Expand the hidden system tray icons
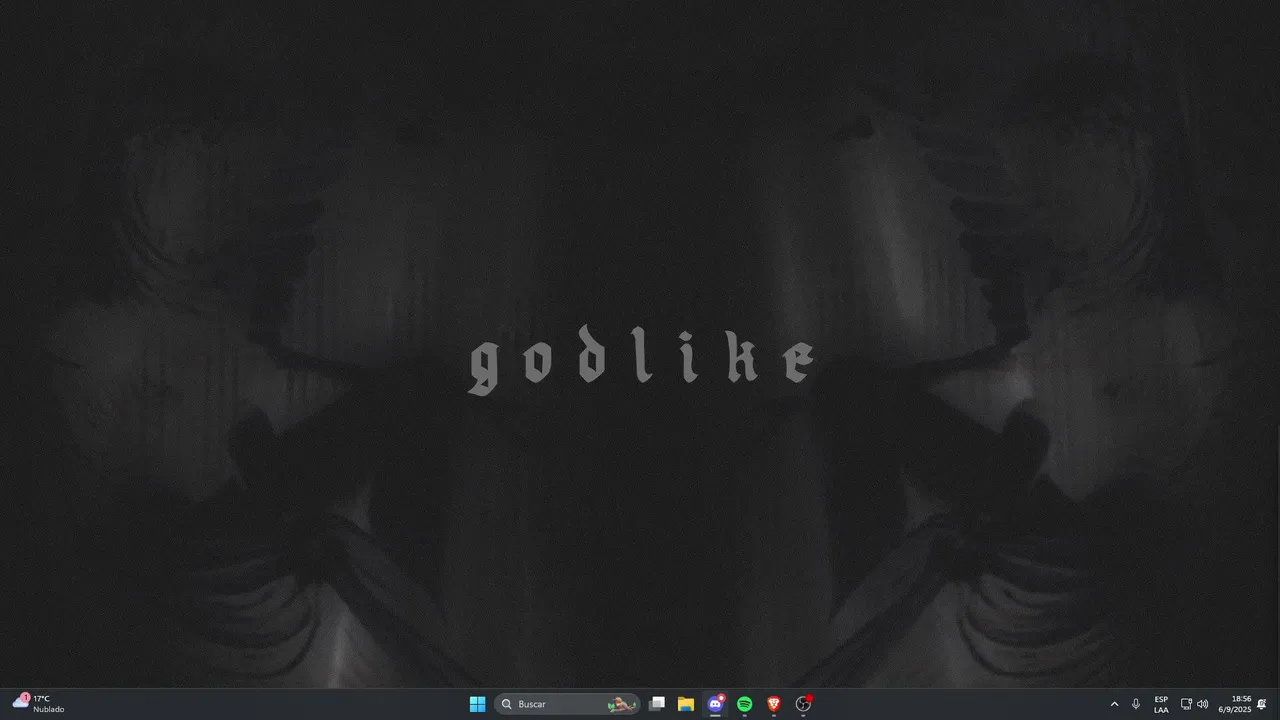 [1114, 704]
